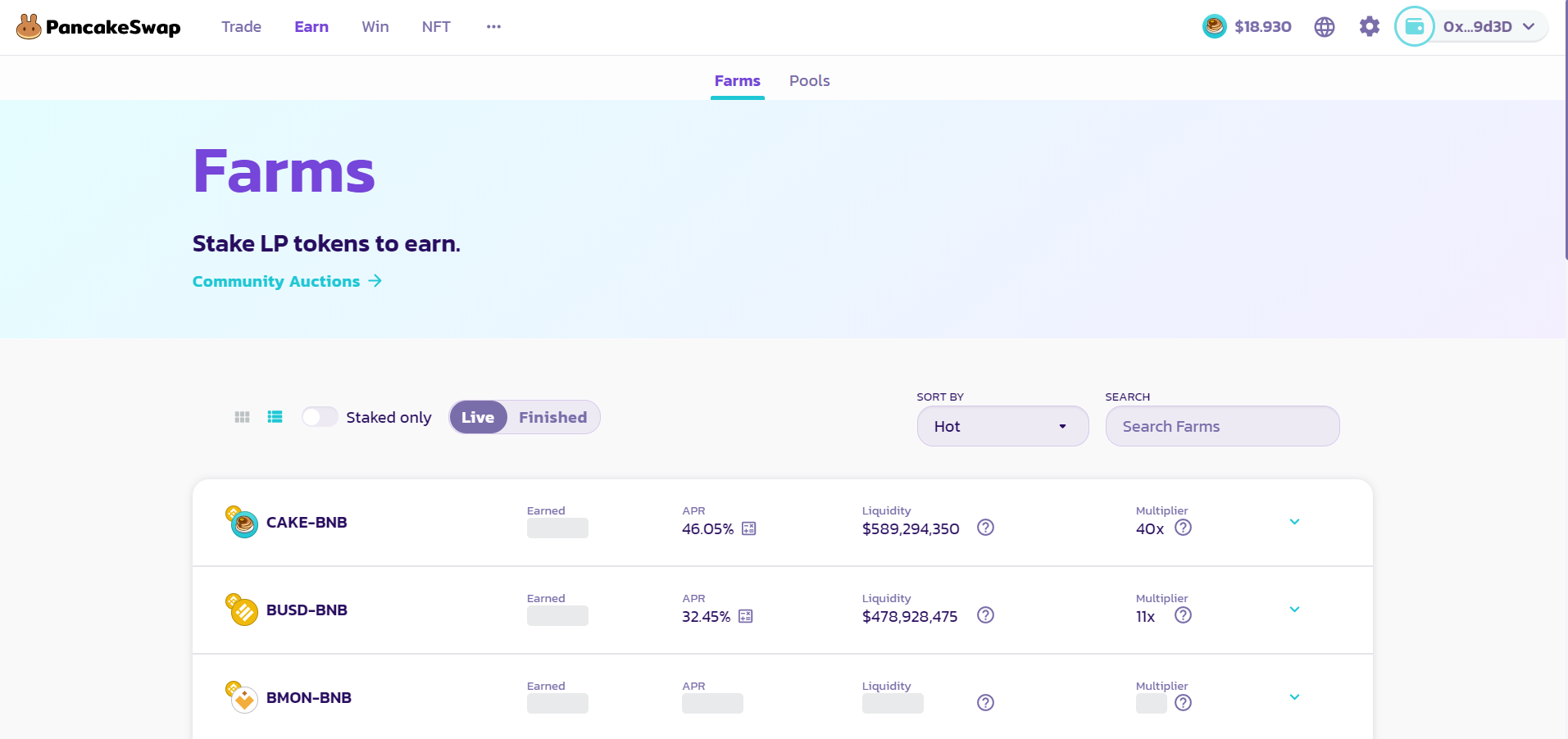1568x739 pixels.
Task: Switch to table list view
Action: [x=275, y=417]
